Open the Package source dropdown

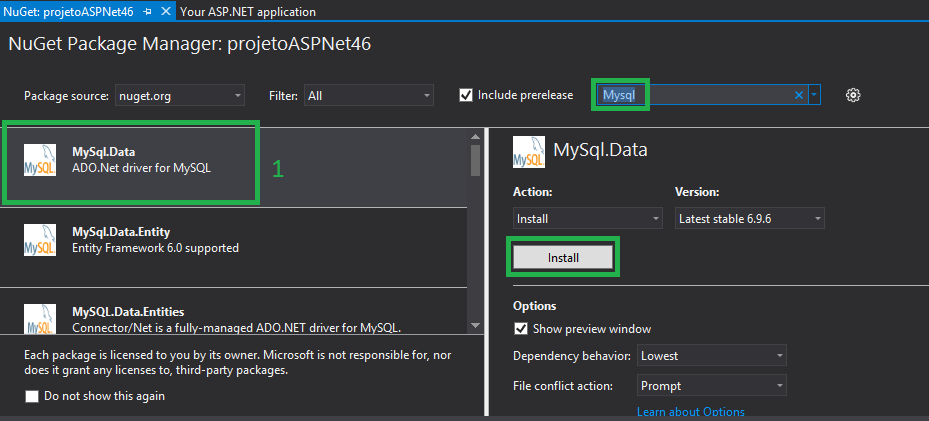180,95
